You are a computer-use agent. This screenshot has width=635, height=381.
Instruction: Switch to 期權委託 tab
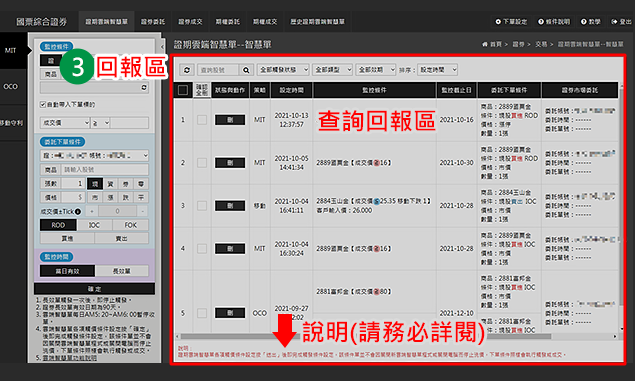(x=227, y=22)
